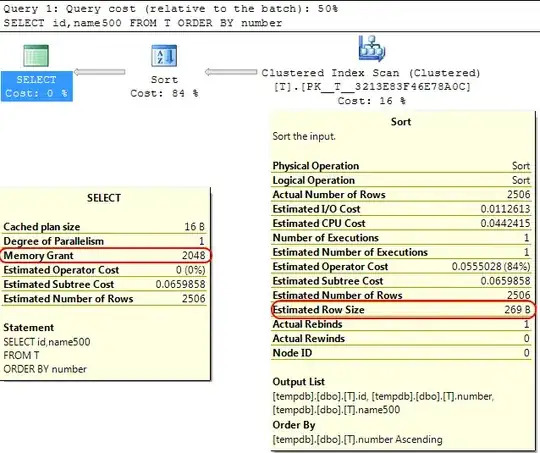Click the SELECT operator table icon

click(36, 55)
